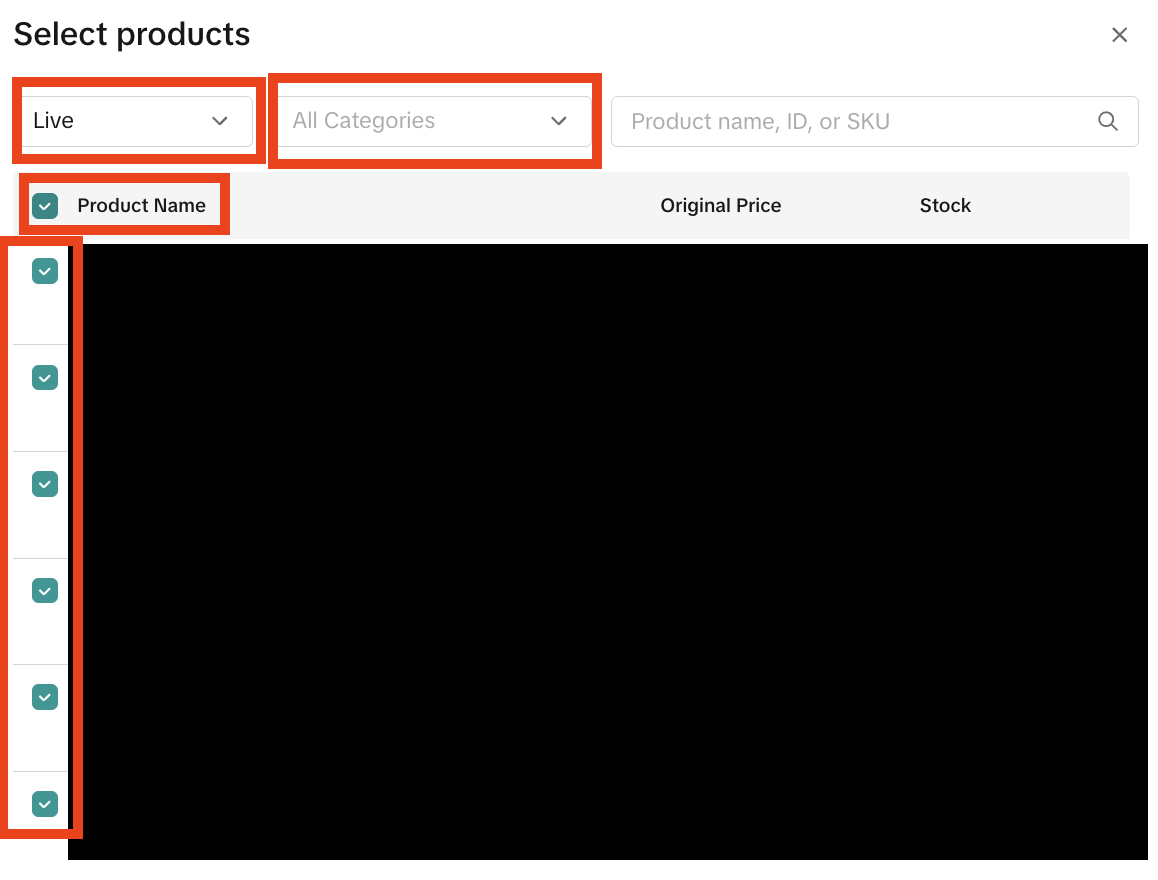Close the Select products dialog

[x=1119, y=35]
